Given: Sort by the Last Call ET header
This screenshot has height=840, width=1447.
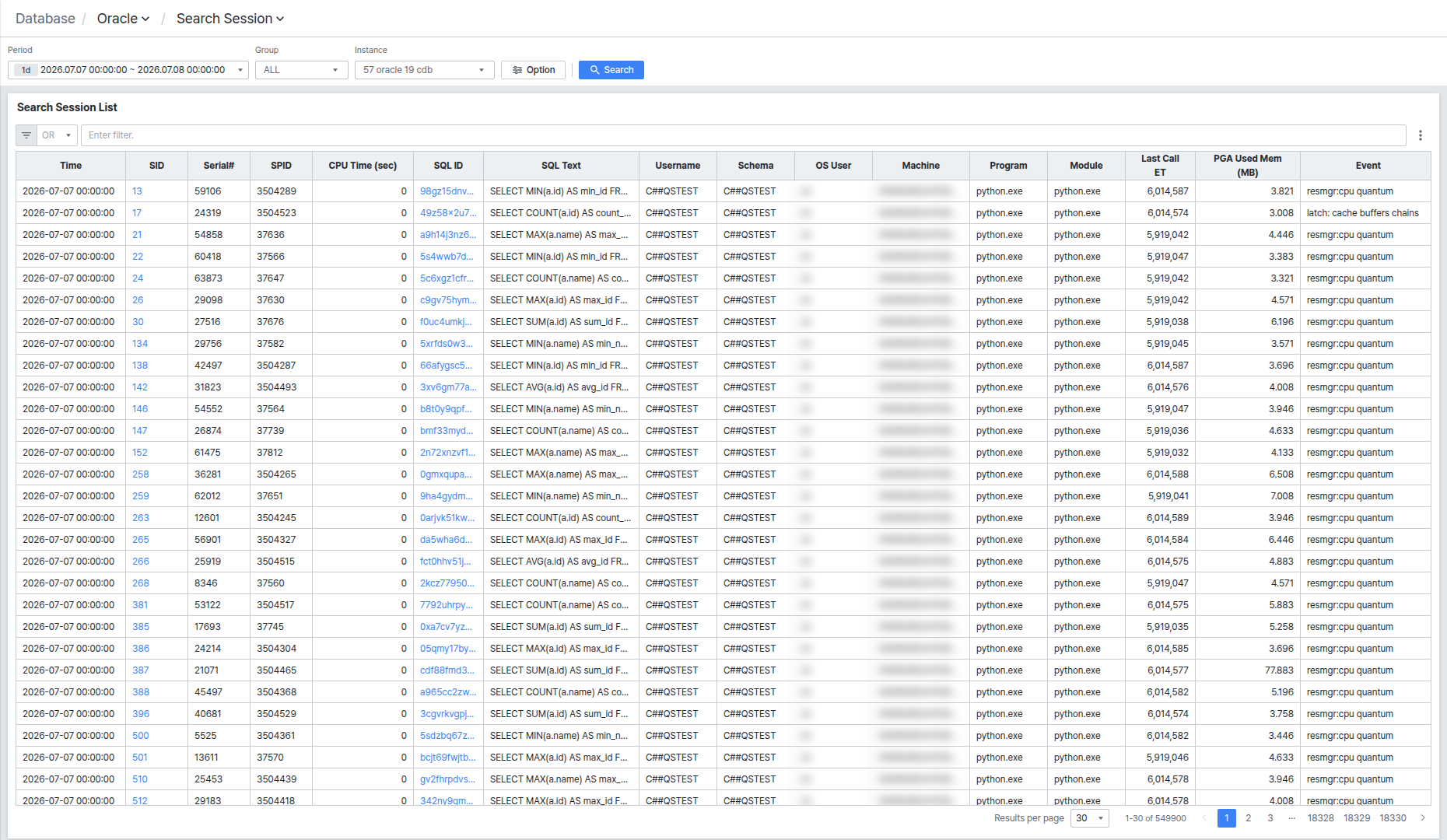Looking at the screenshot, I should 1160,166.
